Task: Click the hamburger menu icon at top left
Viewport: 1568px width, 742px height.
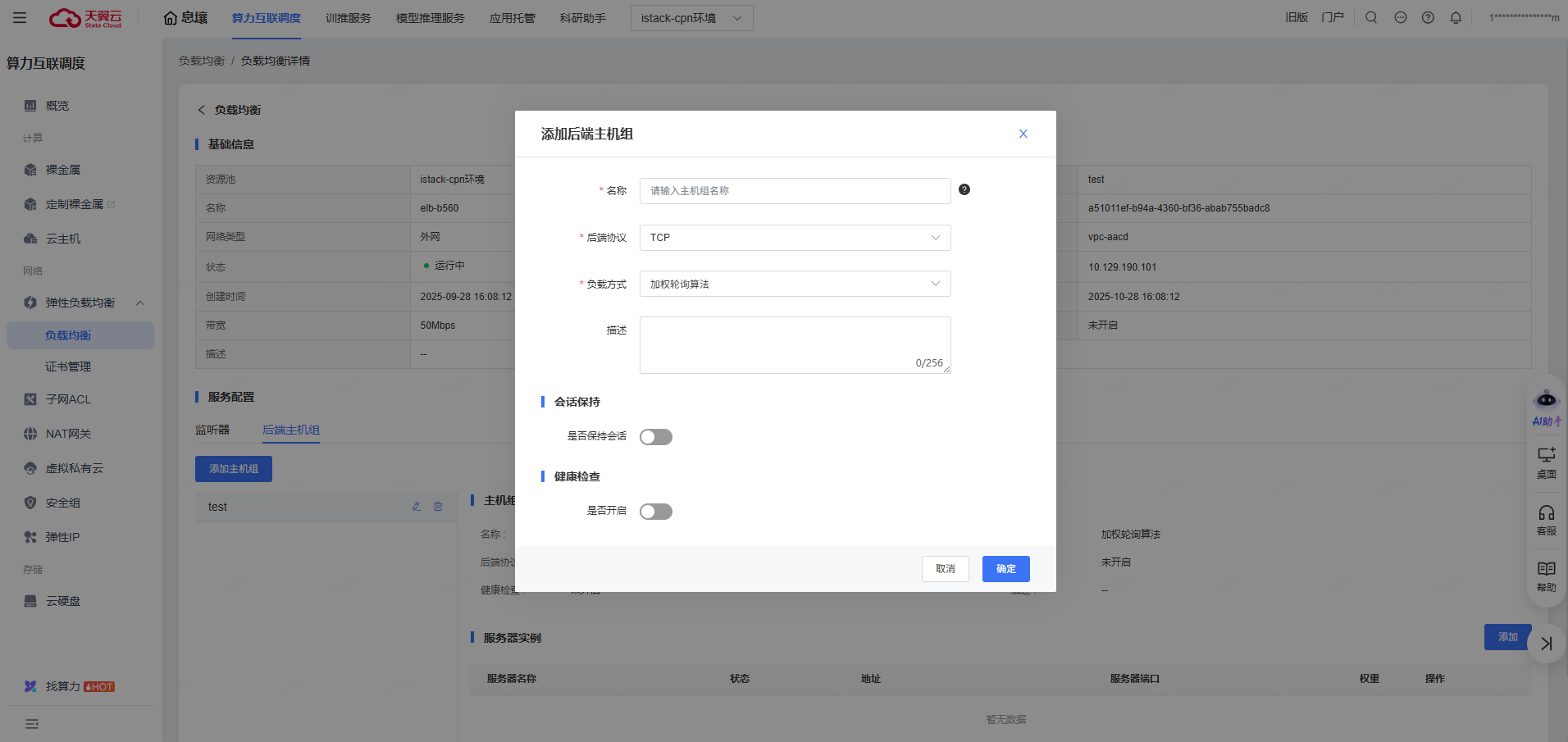Action: (x=20, y=17)
